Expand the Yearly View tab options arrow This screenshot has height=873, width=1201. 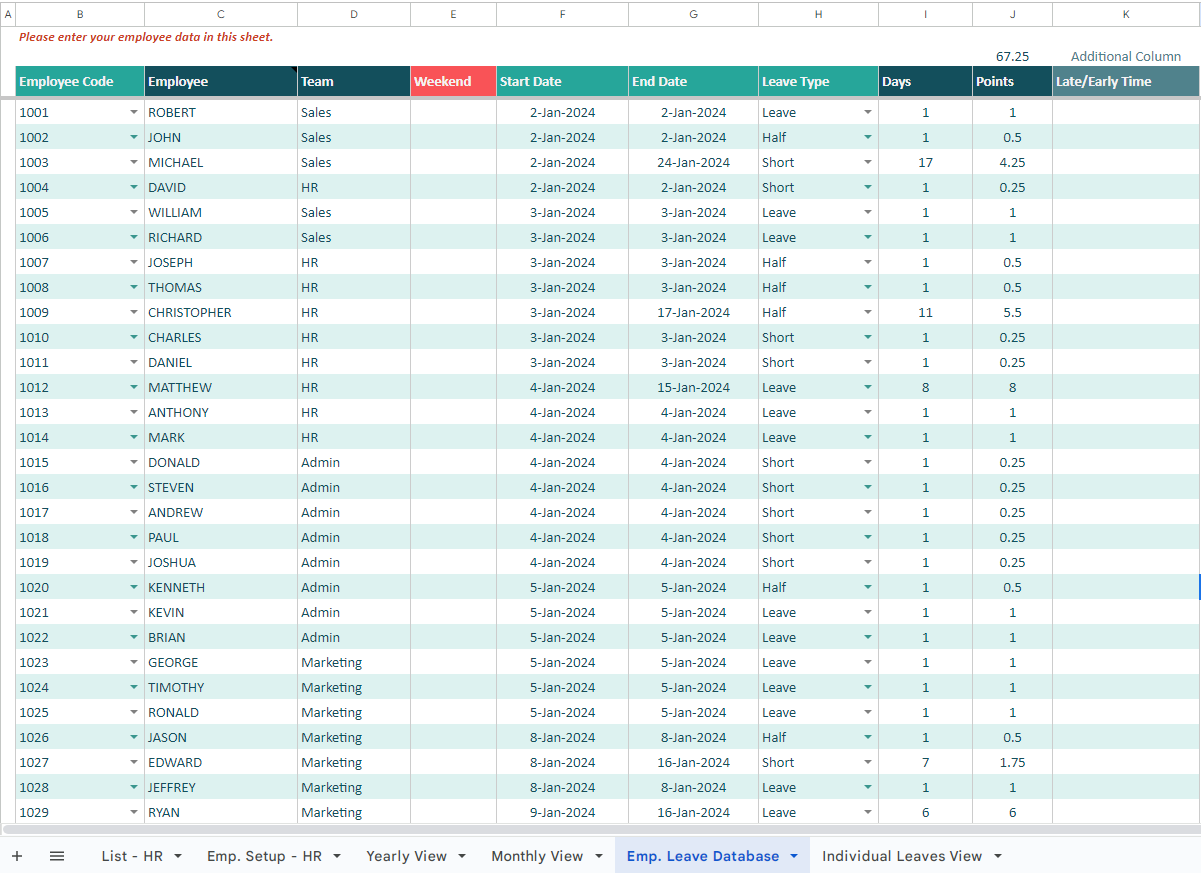click(461, 856)
